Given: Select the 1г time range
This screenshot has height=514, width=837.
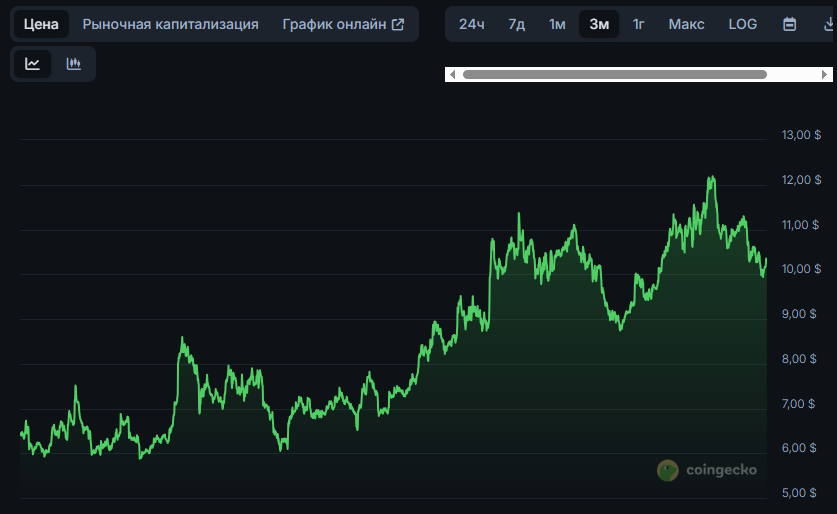Looking at the screenshot, I should tap(638, 24).
